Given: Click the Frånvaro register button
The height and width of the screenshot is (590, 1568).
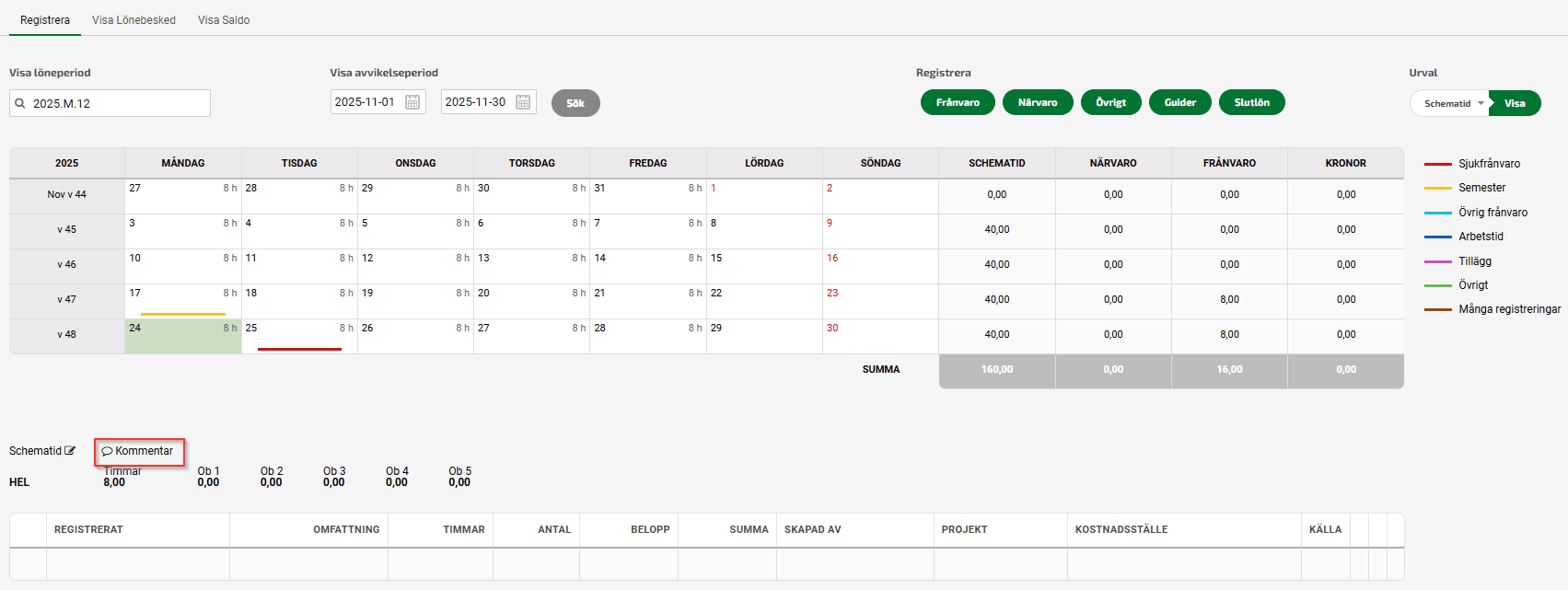Looking at the screenshot, I should tap(958, 103).
